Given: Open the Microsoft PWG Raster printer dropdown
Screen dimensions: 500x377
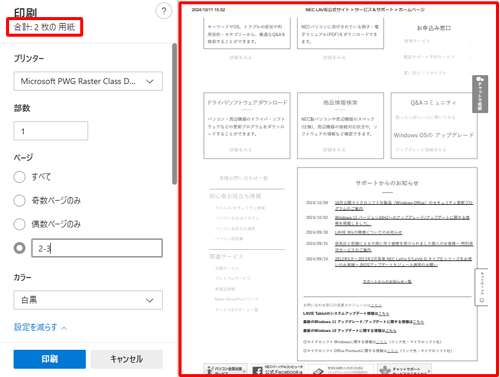Looking at the screenshot, I should click(x=88, y=81).
